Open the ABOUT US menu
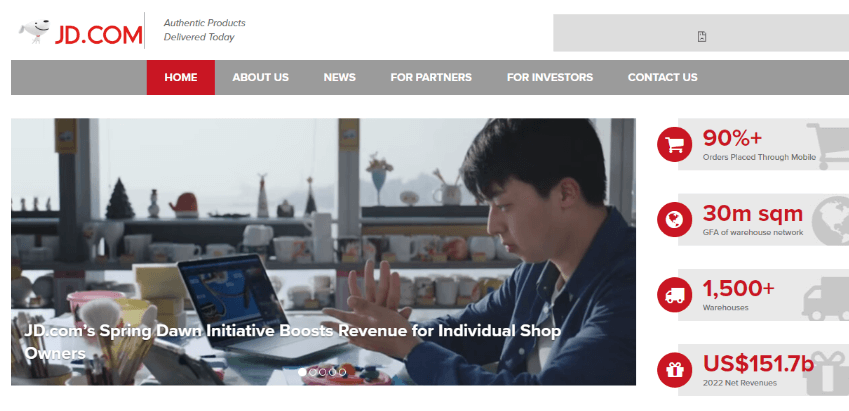 point(260,77)
